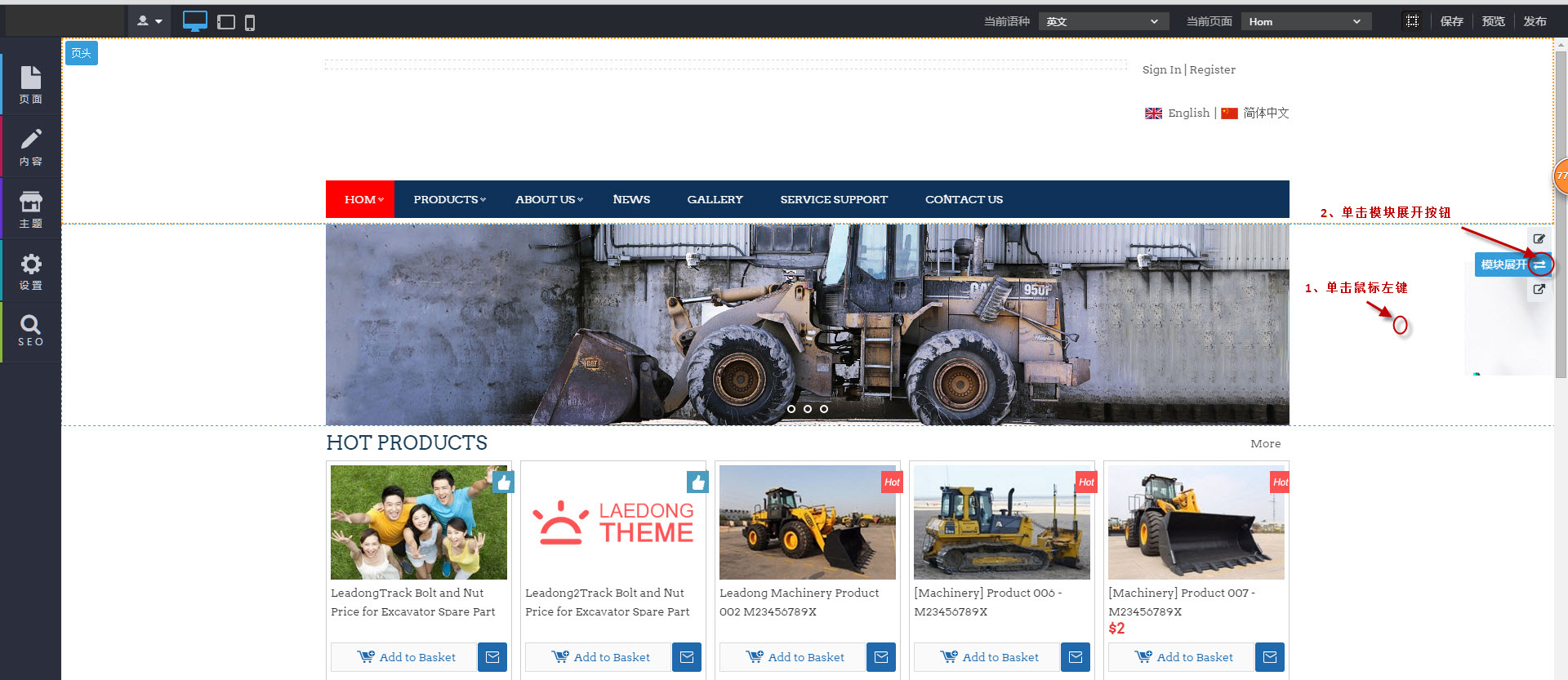
Task: Click the Register link
Action: pyautogui.click(x=1212, y=69)
